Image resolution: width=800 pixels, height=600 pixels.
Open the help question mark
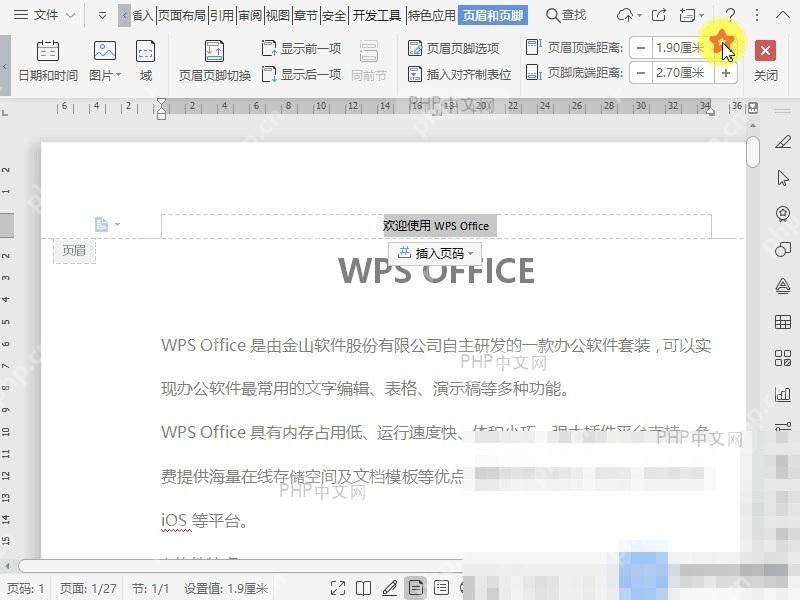click(x=731, y=15)
